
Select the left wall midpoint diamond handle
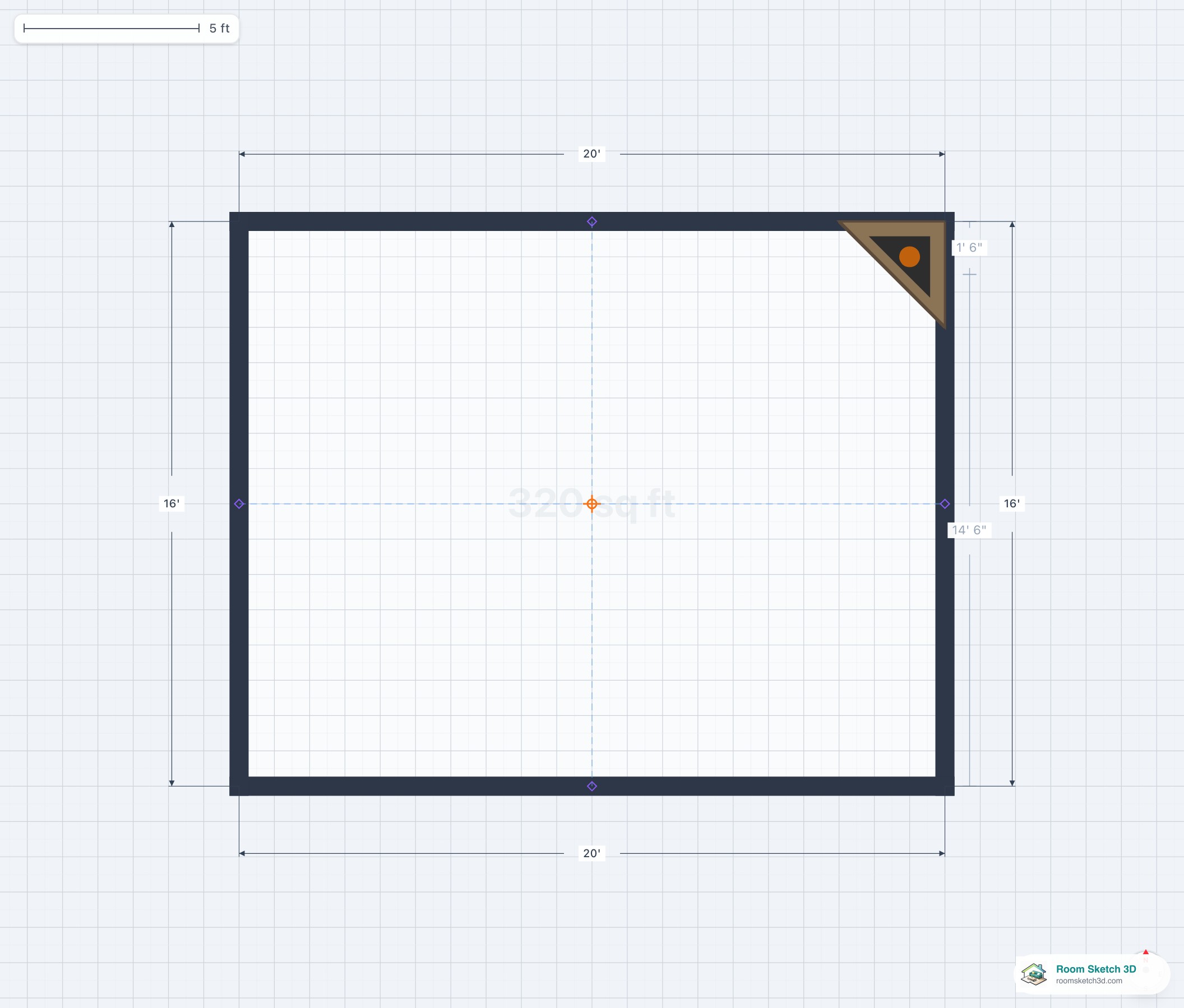[x=239, y=504]
